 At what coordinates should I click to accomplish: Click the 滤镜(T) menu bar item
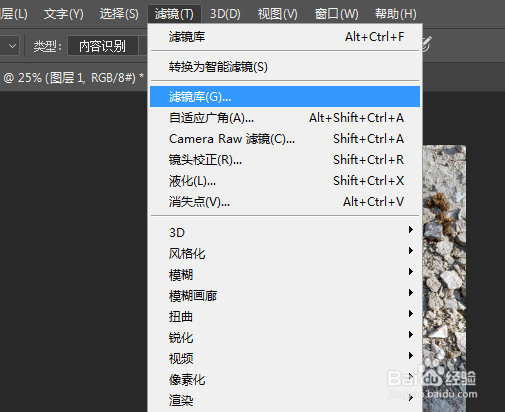(174, 14)
